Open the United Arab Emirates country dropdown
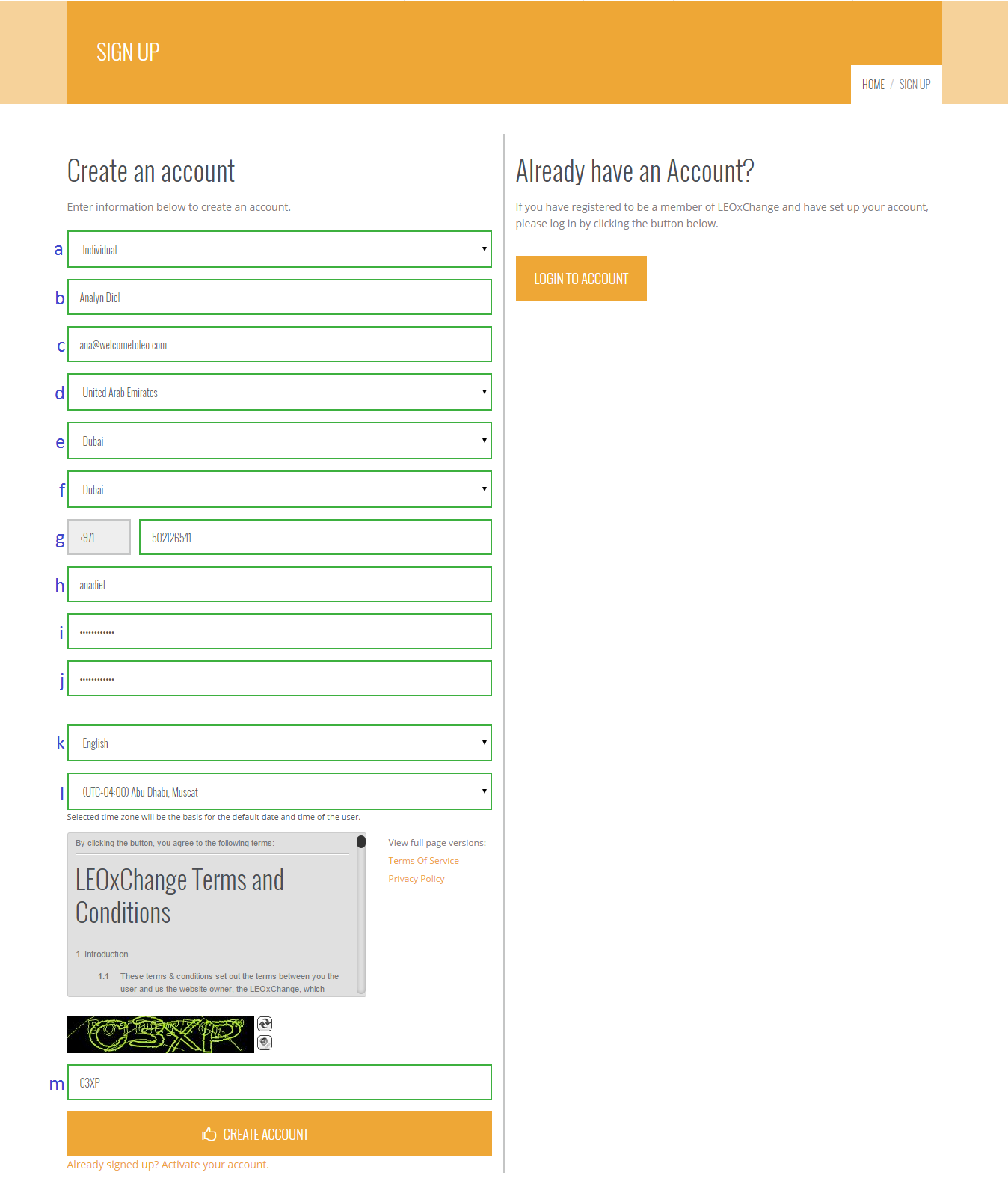This screenshot has width=1008, height=1181. pos(280,392)
